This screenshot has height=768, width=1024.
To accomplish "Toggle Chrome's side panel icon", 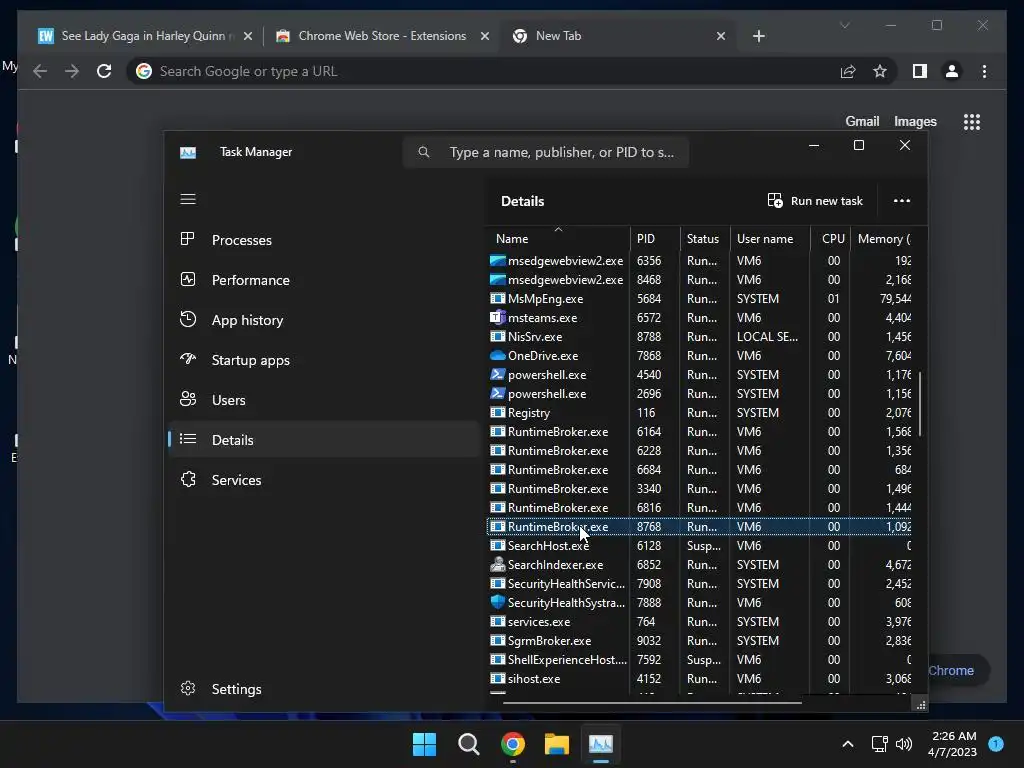I will (x=920, y=71).
